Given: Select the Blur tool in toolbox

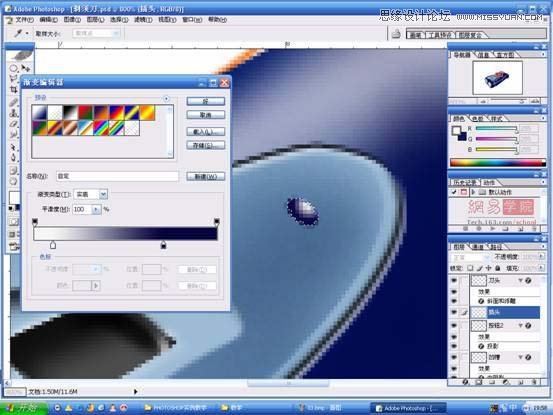Looking at the screenshot, I should coord(13,134).
